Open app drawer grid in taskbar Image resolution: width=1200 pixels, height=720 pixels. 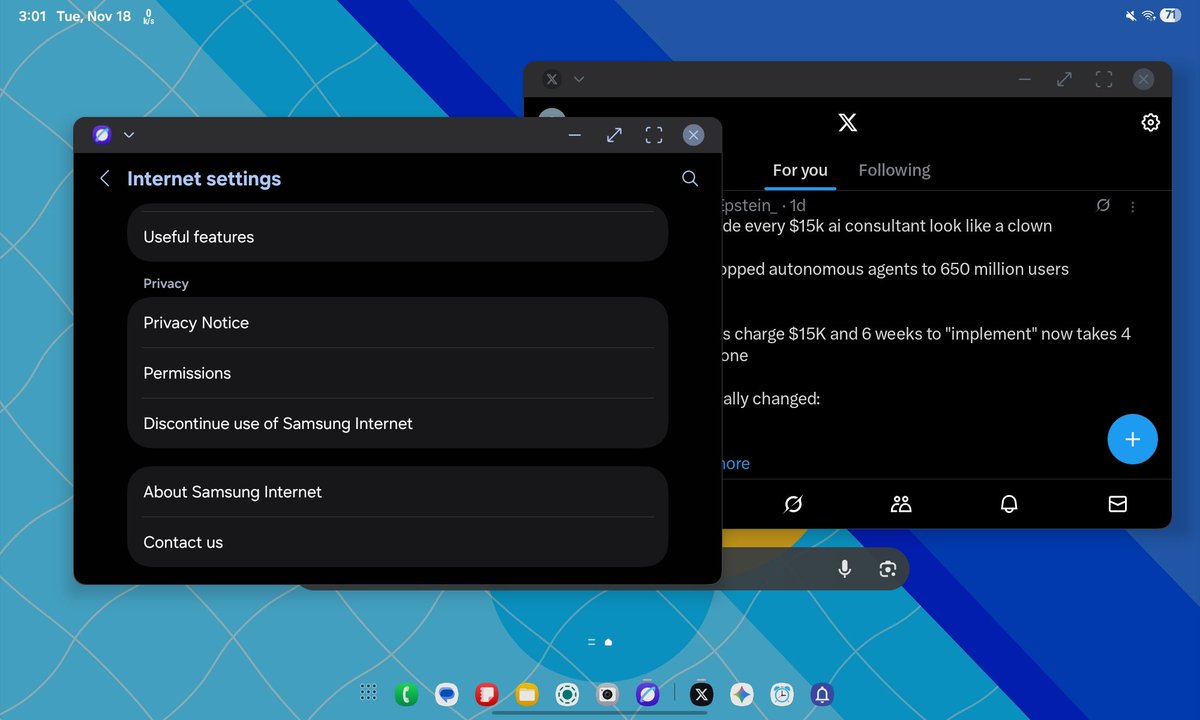tap(368, 693)
